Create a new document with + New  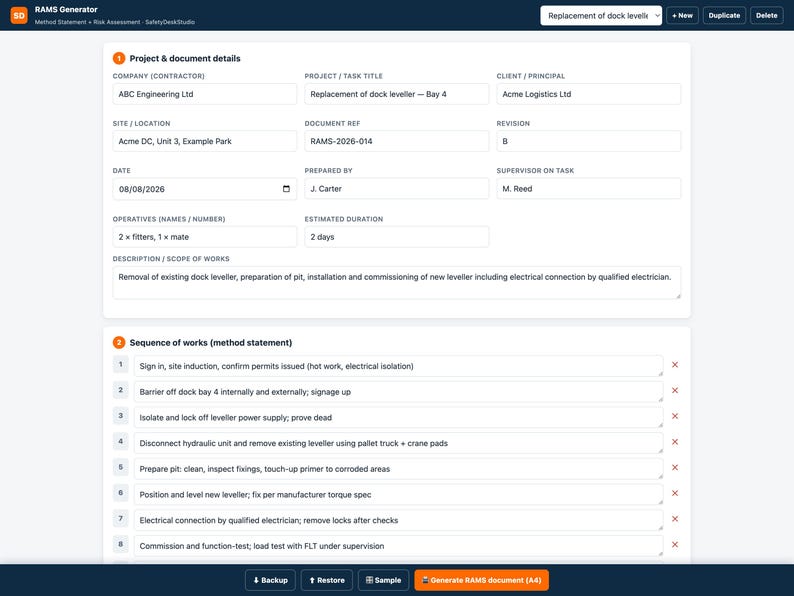(682, 16)
